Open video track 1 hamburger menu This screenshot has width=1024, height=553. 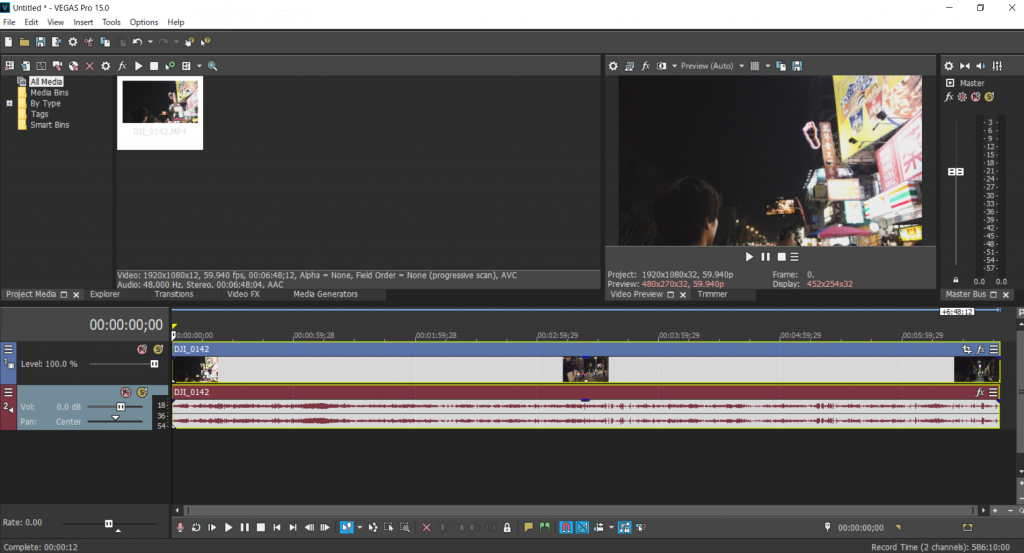click(8, 349)
